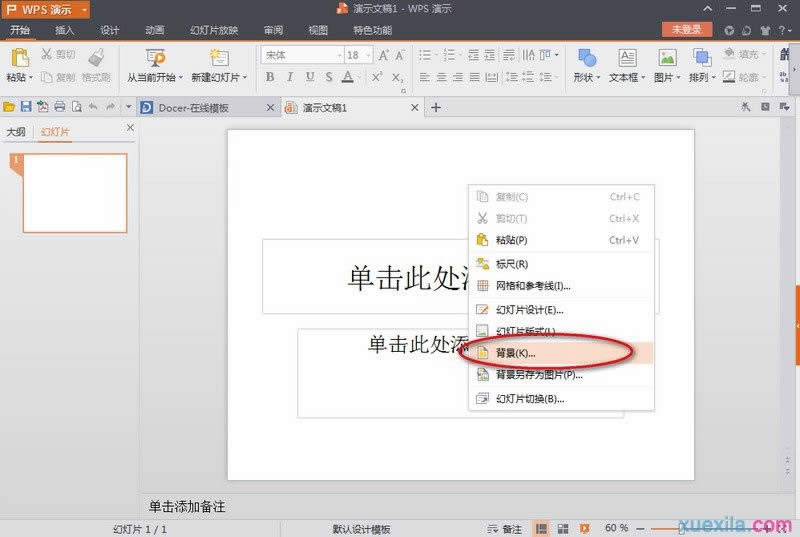
Task: Insert a text box using 文本框 icon
Action: 627,58
